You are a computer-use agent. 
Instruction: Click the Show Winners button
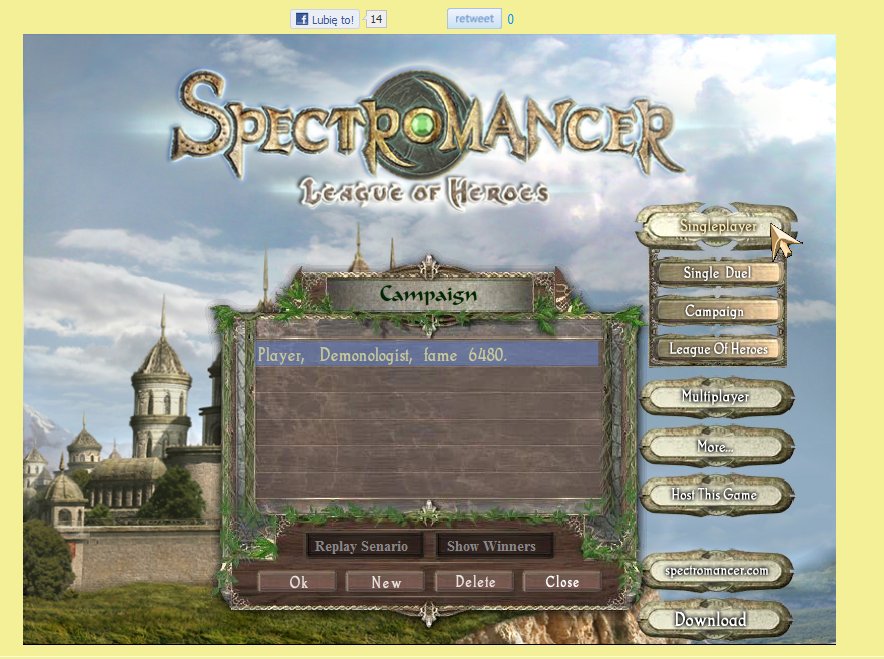(493, 546)
